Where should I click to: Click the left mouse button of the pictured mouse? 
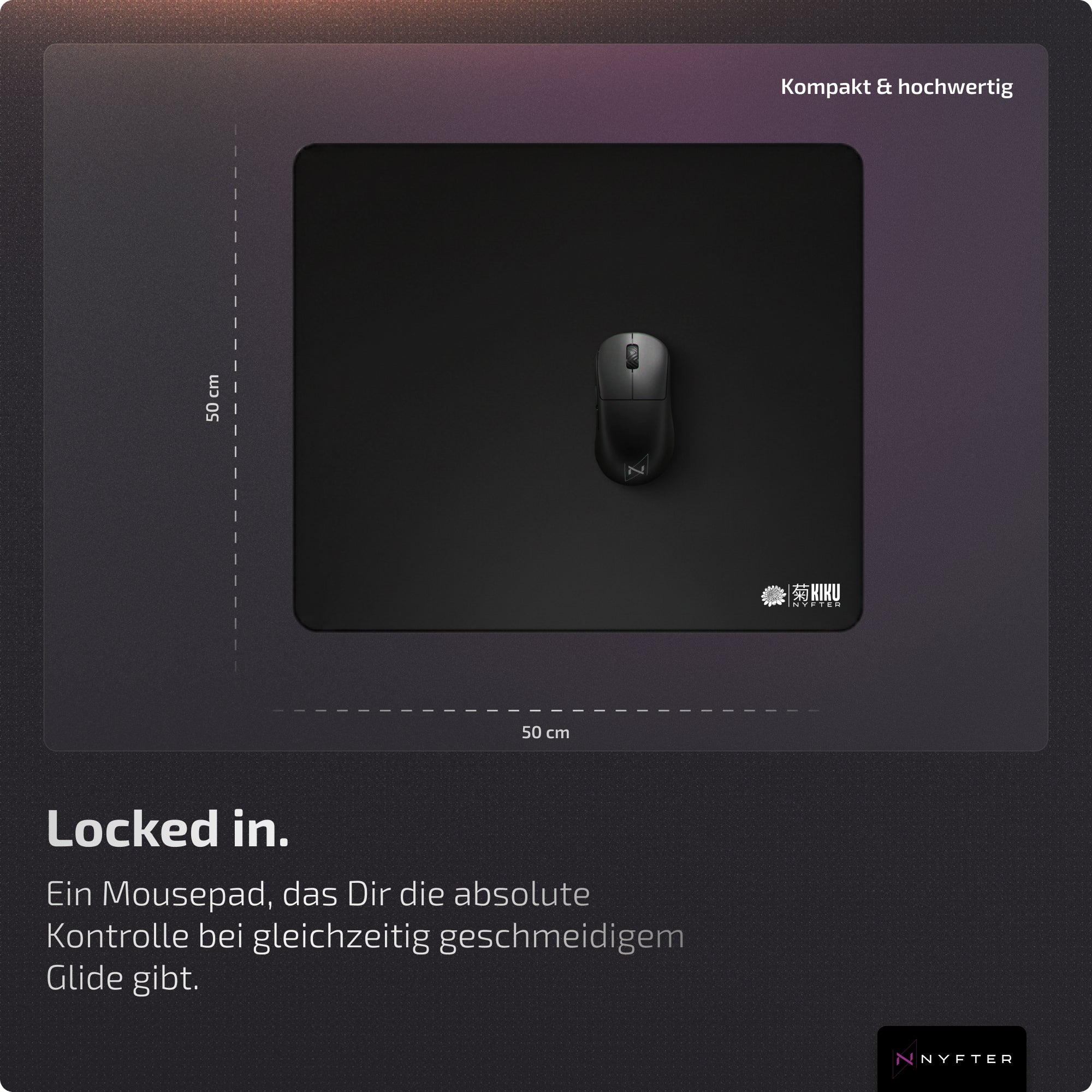(612, 367)
